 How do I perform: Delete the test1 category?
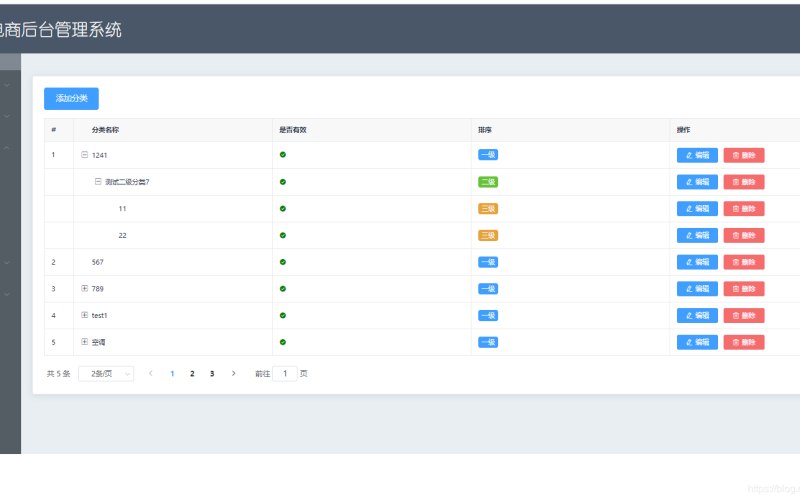point(744,315)
